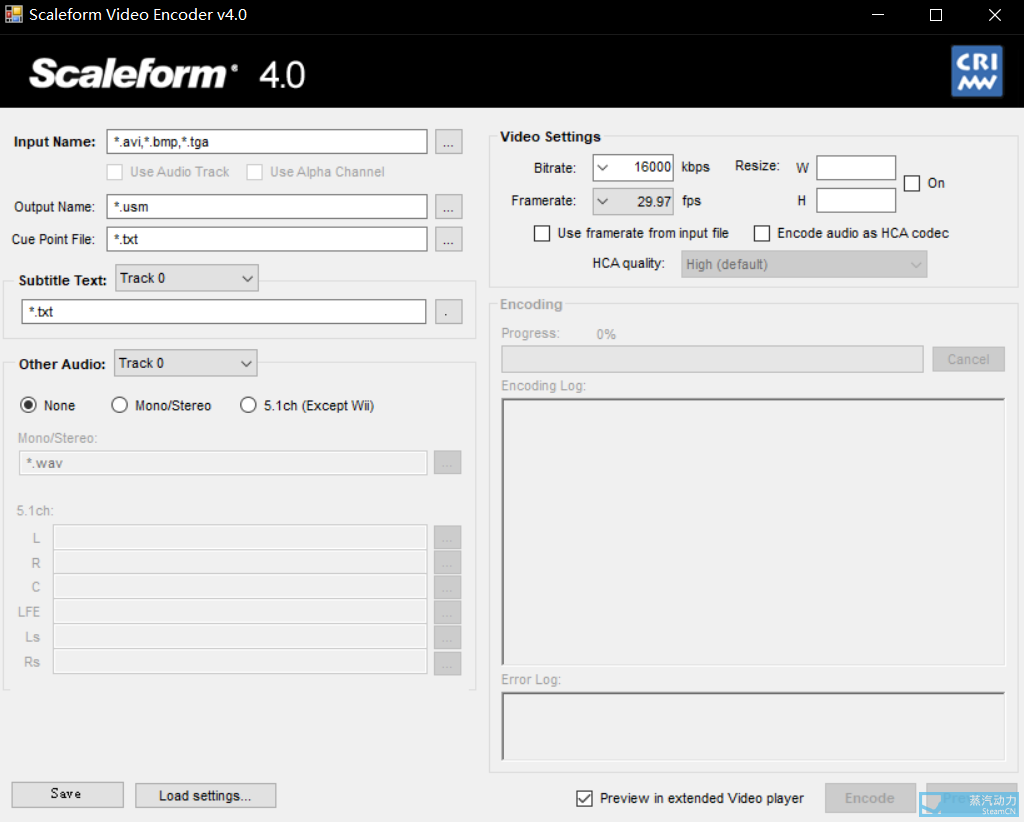Click the Encode button
The width and height of the screenshot is (1024, 822).
[x=870, y=798]
